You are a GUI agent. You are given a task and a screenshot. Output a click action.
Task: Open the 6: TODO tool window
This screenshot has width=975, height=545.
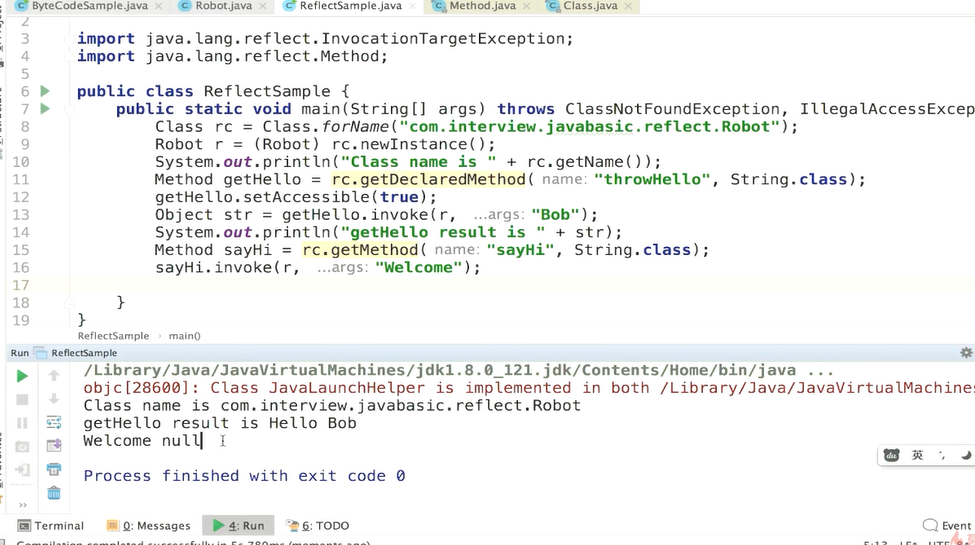(x=318, y=526)
